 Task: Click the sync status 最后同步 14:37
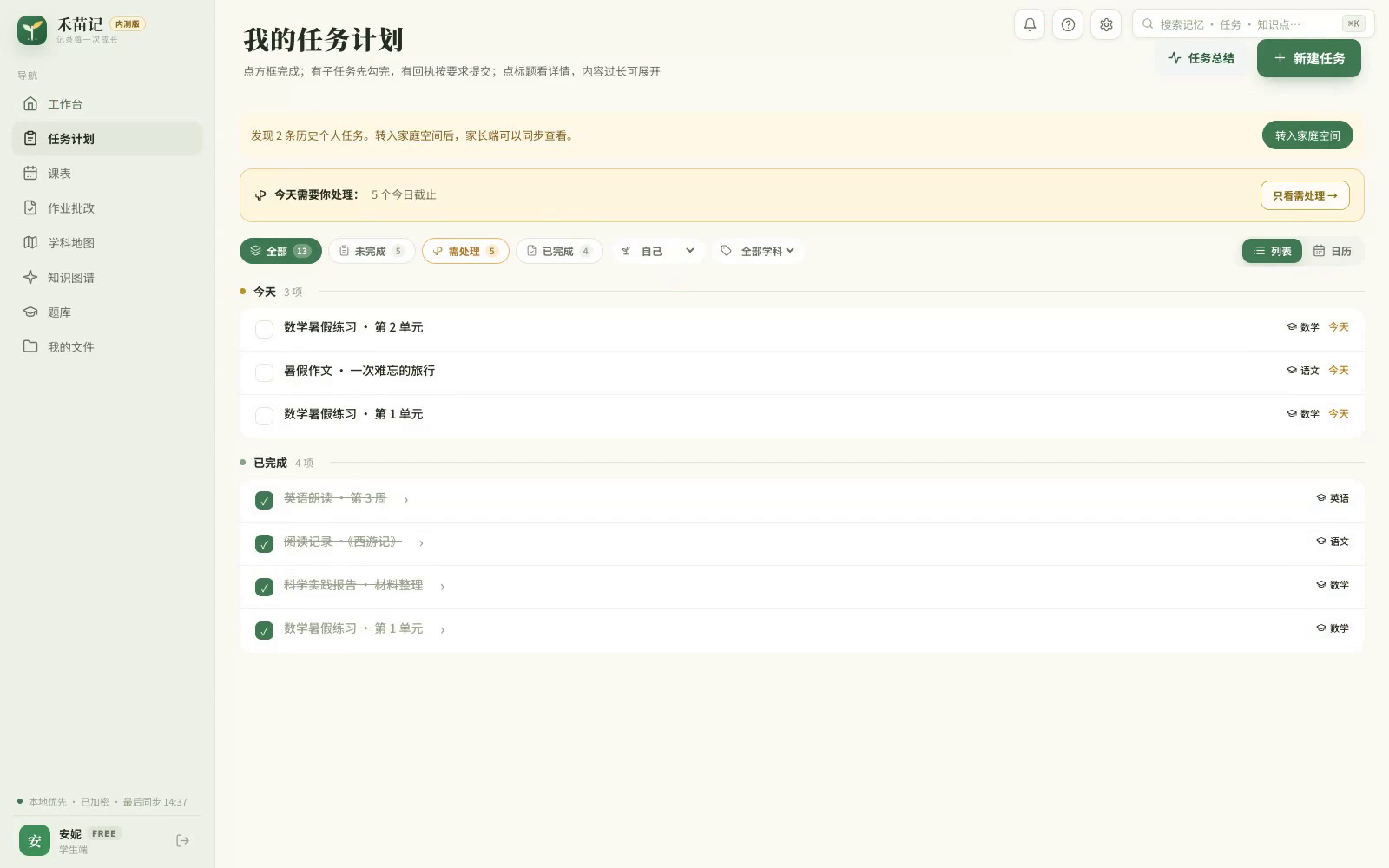pyautogui.click(x=155, y=802)
